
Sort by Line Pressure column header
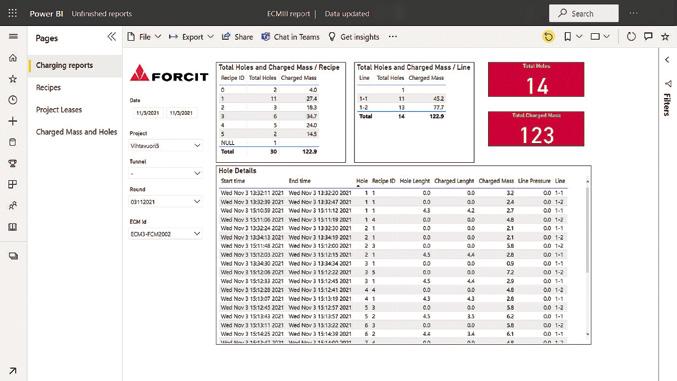534,181
